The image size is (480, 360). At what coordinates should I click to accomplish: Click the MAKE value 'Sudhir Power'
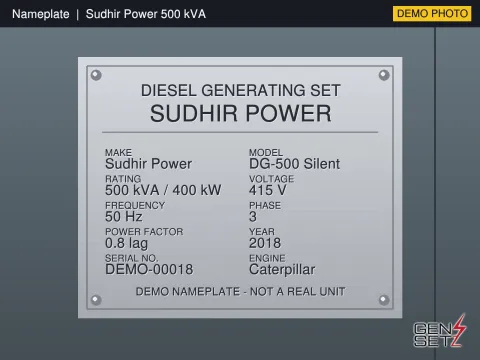tap(148, 164)
